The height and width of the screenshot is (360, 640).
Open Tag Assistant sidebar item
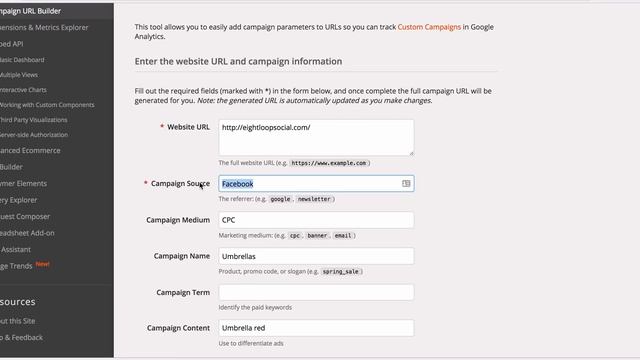pyautogui.click(x=16, y=249)
